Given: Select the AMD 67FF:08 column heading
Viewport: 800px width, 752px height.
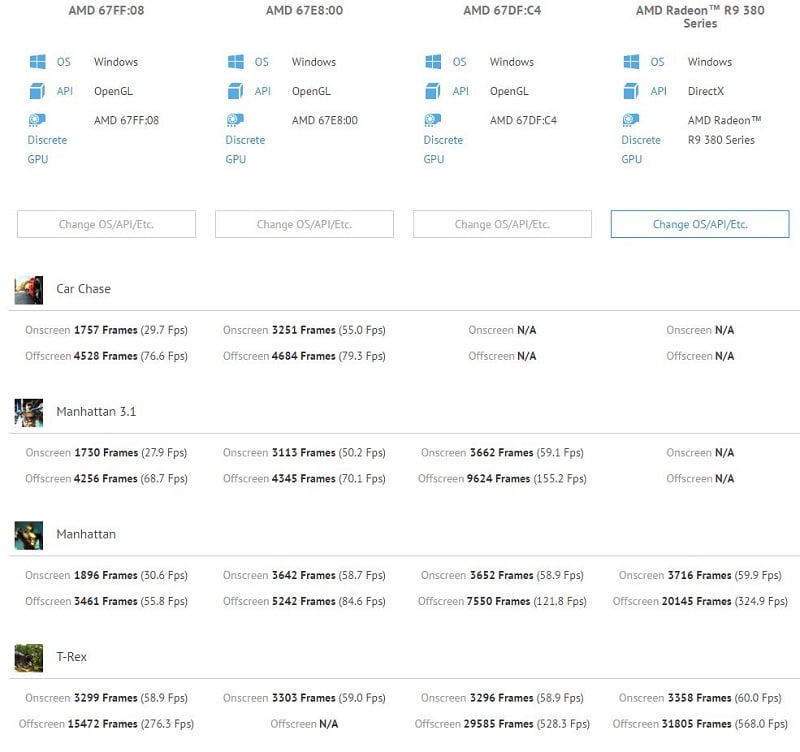Looking at the screenshot, I should [106, 10].
